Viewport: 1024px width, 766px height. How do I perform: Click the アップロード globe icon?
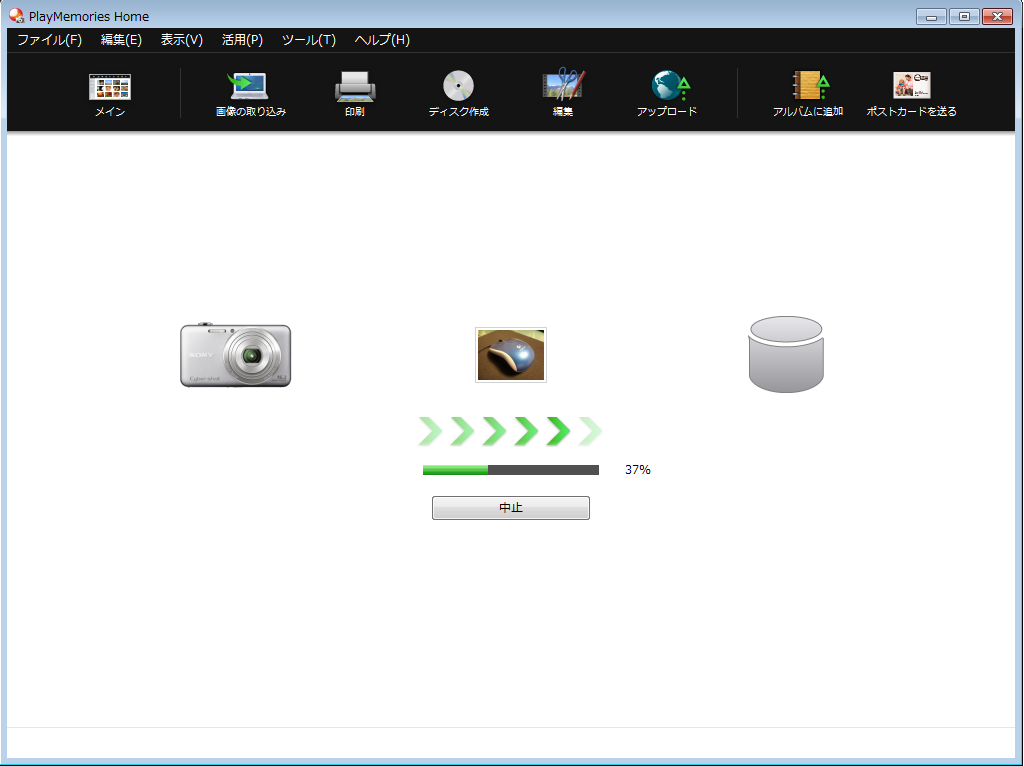670,86
